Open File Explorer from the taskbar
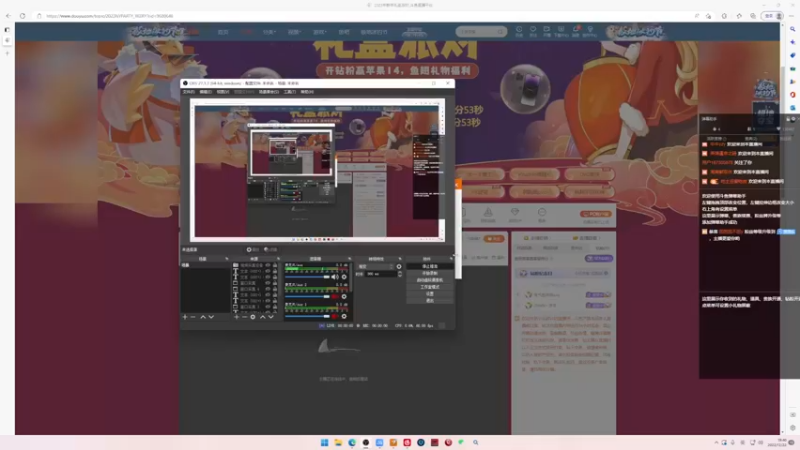The height and width of the screenshot is (450, 800). point(338,442)
